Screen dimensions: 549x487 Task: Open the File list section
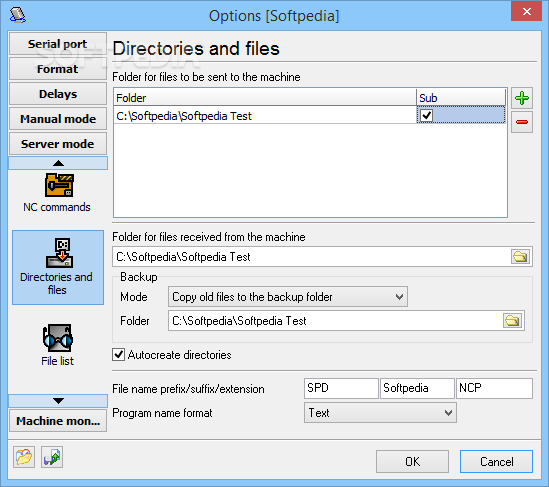58,345
